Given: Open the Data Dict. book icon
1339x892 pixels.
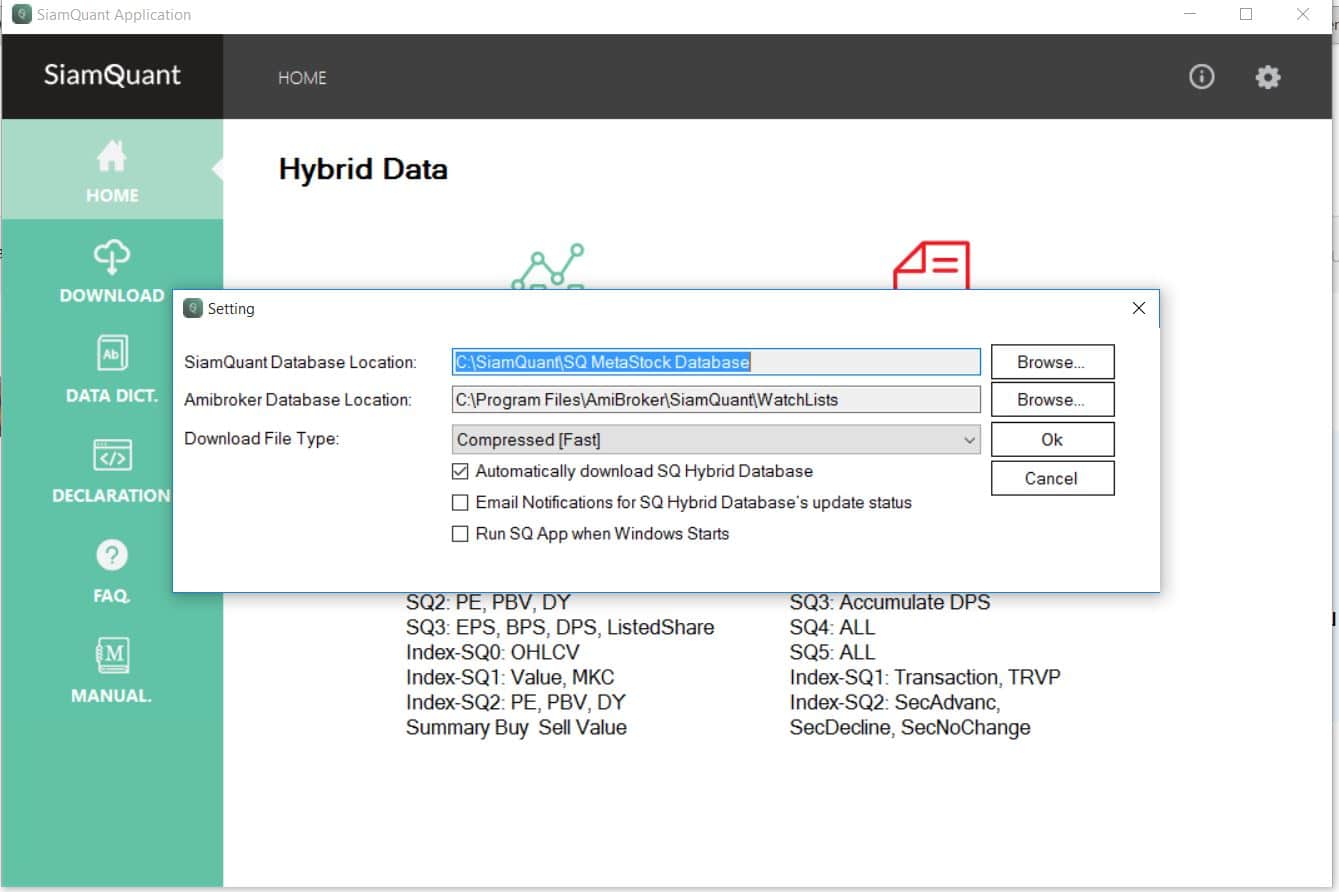Looking at the screenshot, I should 111,355.
